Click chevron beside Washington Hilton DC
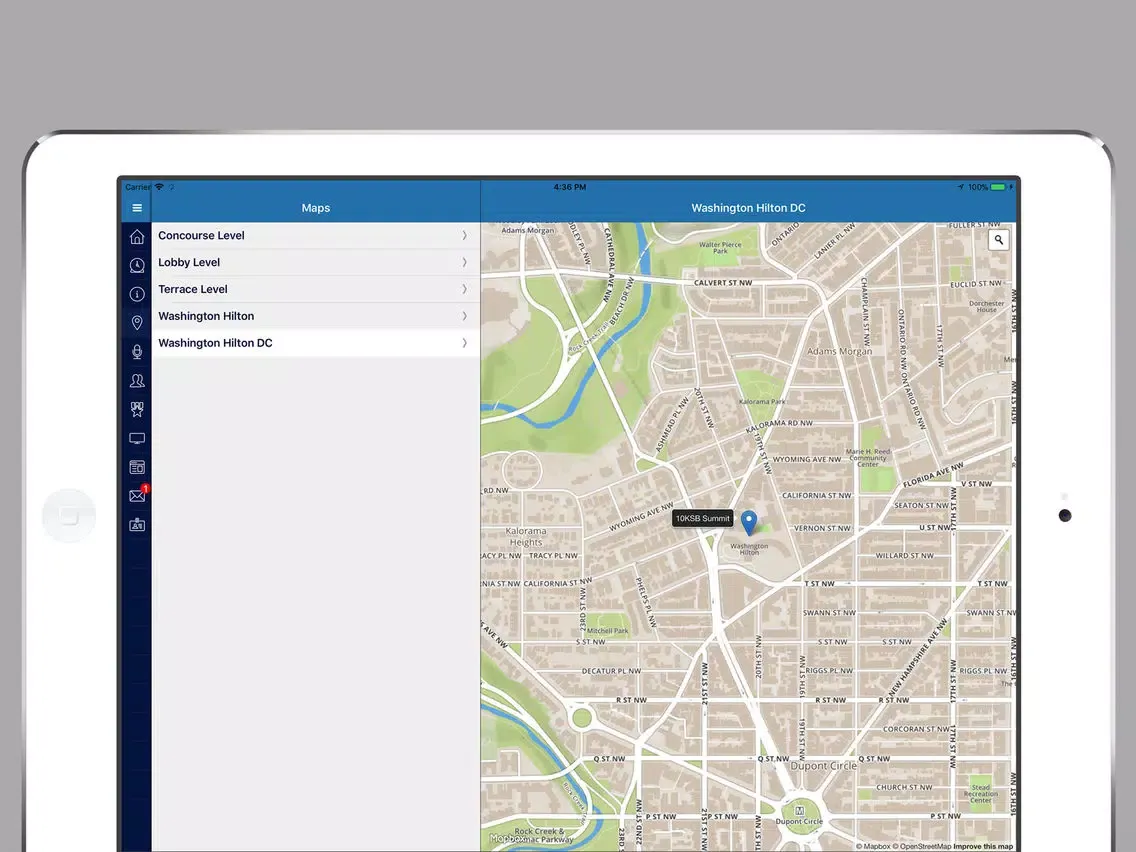 point(464,343)
